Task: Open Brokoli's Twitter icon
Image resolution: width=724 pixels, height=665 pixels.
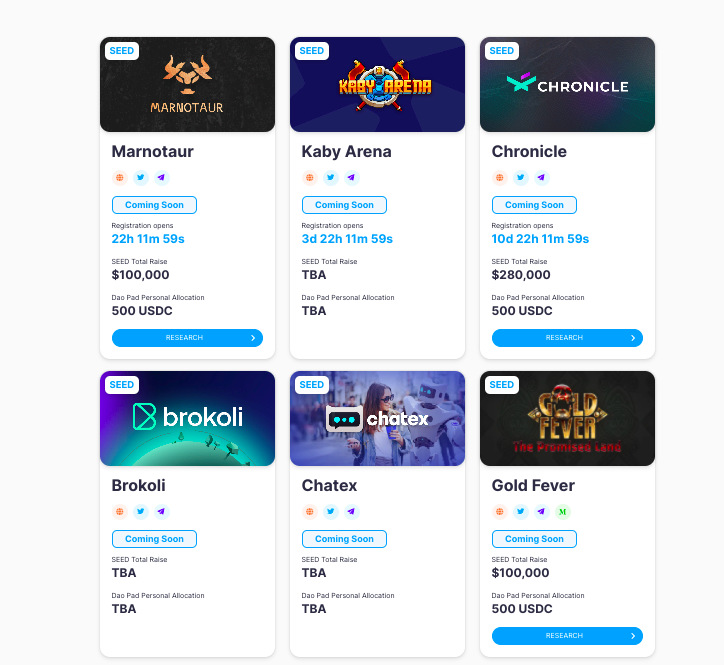Action: coord(141,512)
